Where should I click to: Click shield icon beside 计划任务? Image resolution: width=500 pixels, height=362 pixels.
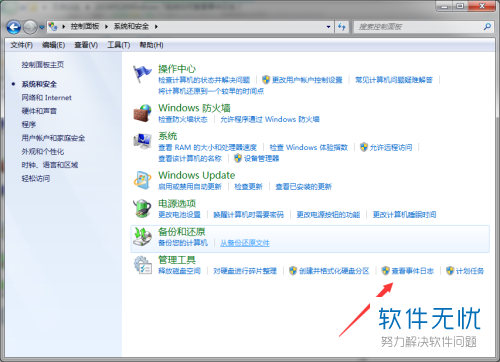[450, 271]
